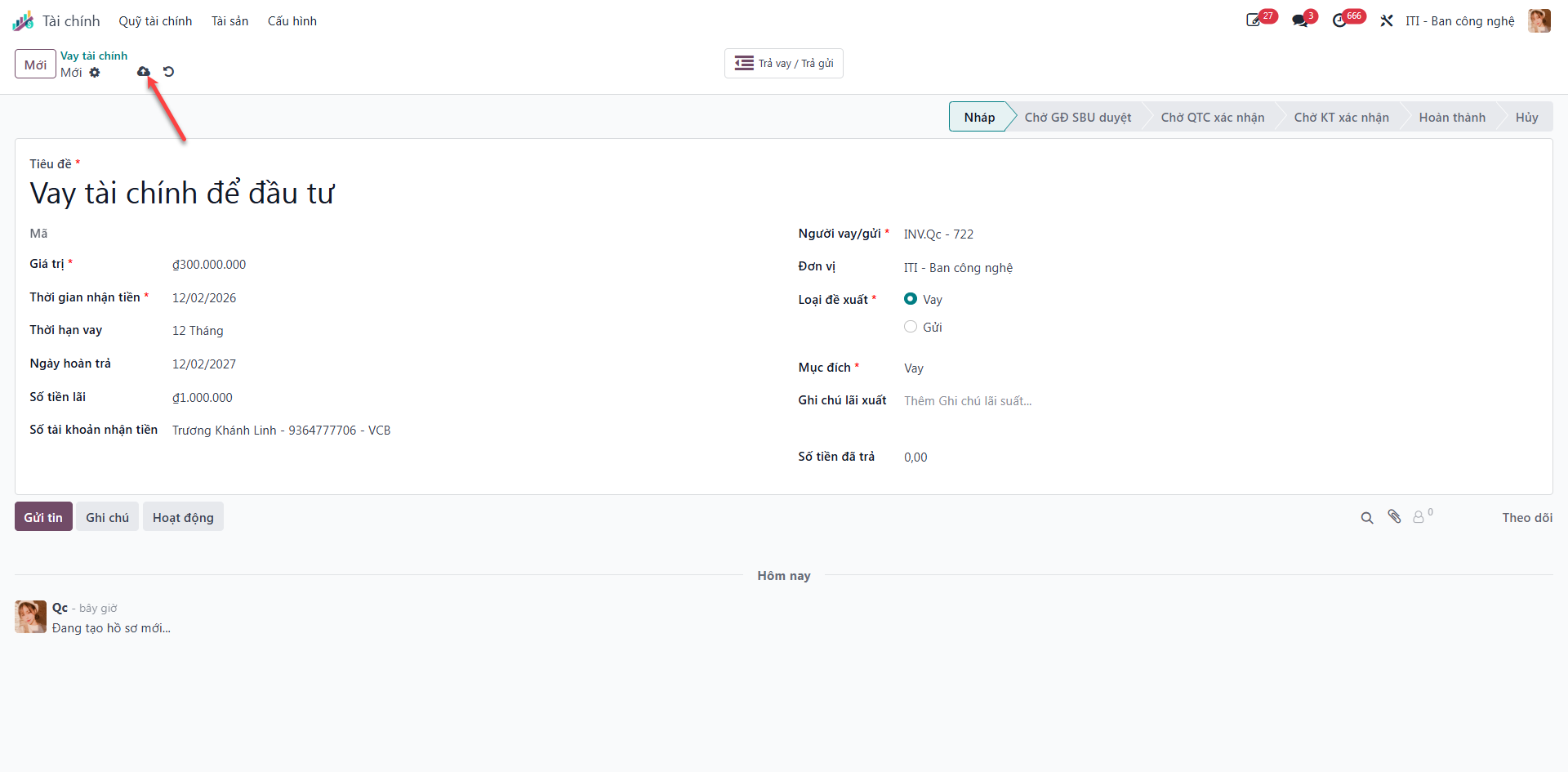This screenshot has width=1568, height=772.
Task: Click the Hoạt động button
Action: coord(183,517)
